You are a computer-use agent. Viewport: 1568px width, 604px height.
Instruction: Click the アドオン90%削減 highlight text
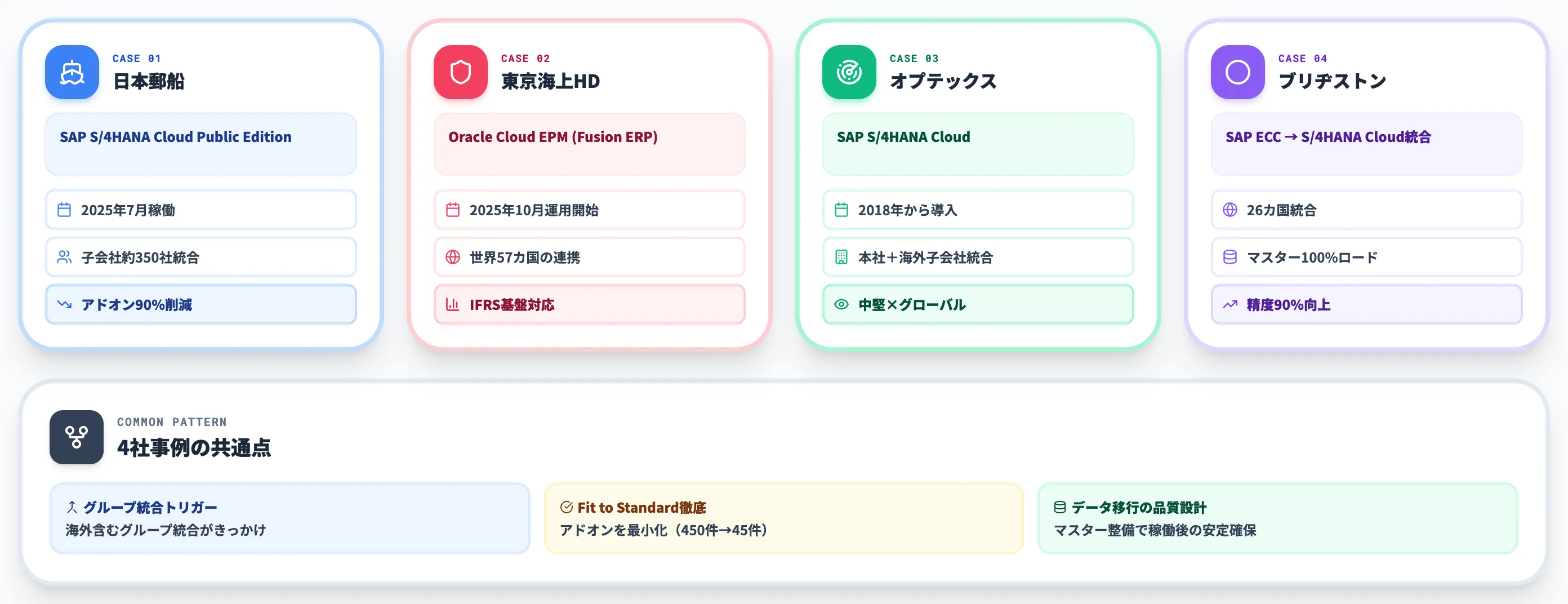136,304
